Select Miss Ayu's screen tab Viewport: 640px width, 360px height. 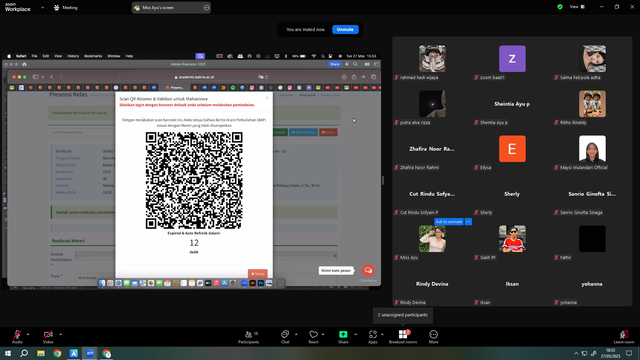[171, 8]
